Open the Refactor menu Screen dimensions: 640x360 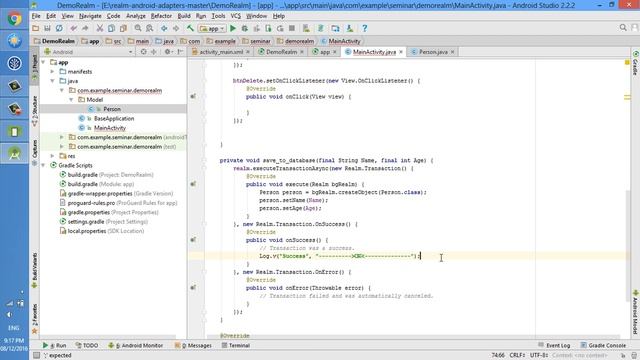161,16
